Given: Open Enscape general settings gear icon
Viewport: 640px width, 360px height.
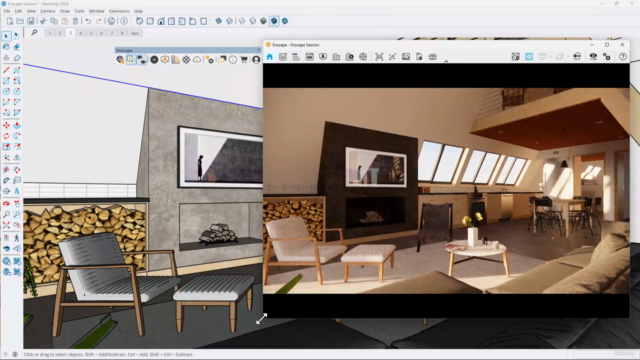Looking at the screenshot, I should (x=210, y=60).
